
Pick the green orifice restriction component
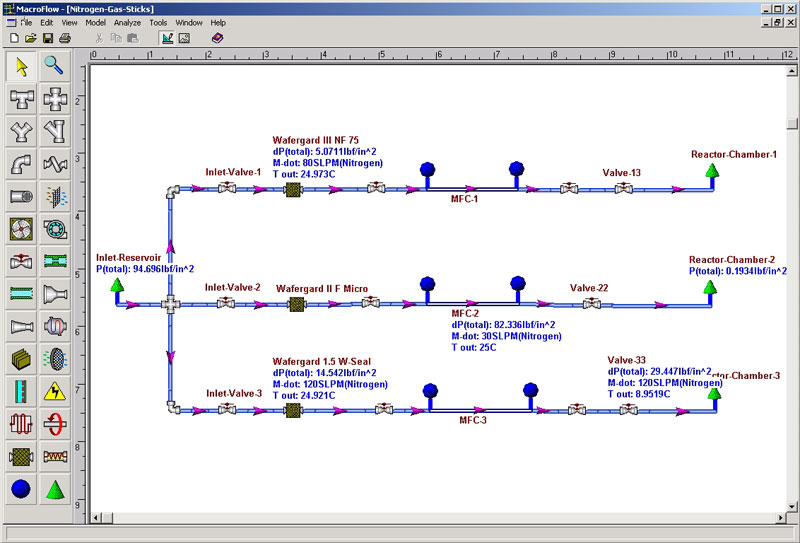click(x=55, y=261)
